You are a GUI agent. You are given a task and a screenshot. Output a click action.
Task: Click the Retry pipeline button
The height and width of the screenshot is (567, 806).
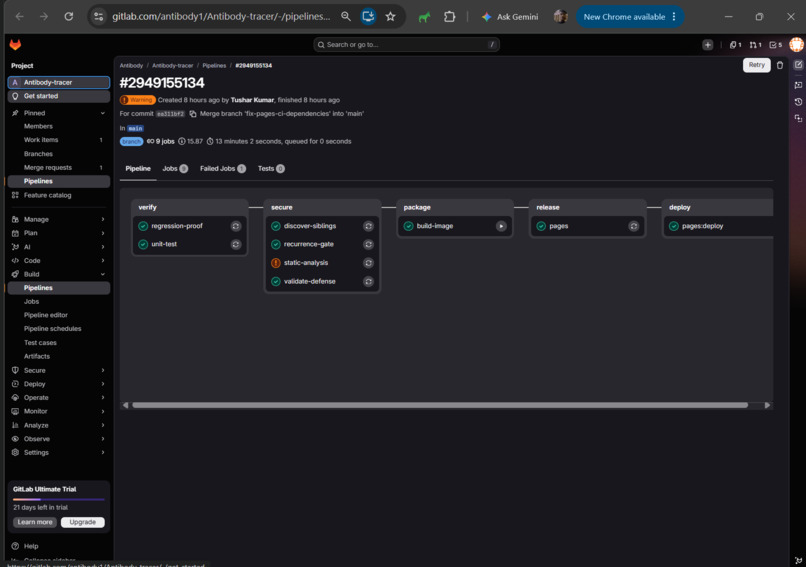pyautogui.click(x=756, y=65)
